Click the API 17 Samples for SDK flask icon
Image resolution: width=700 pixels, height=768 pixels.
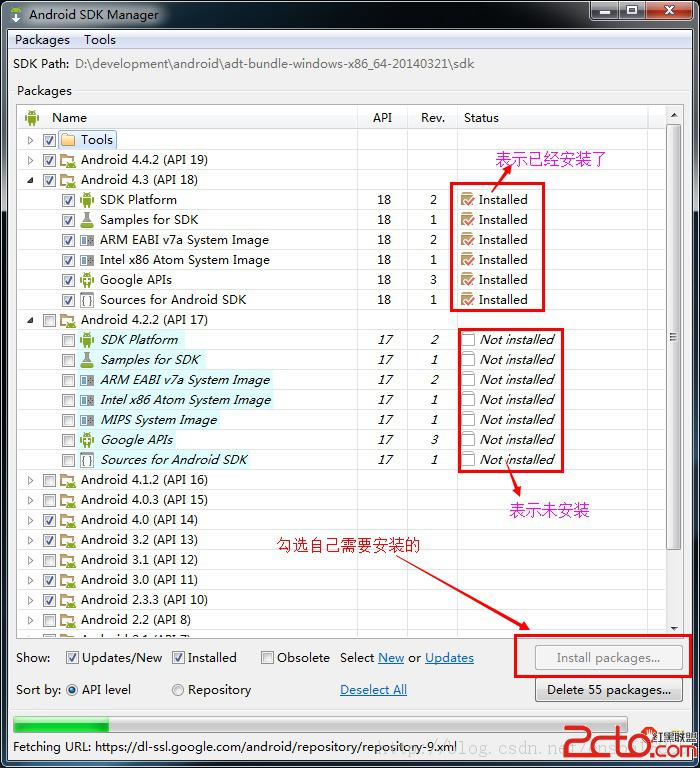(87, 360)
